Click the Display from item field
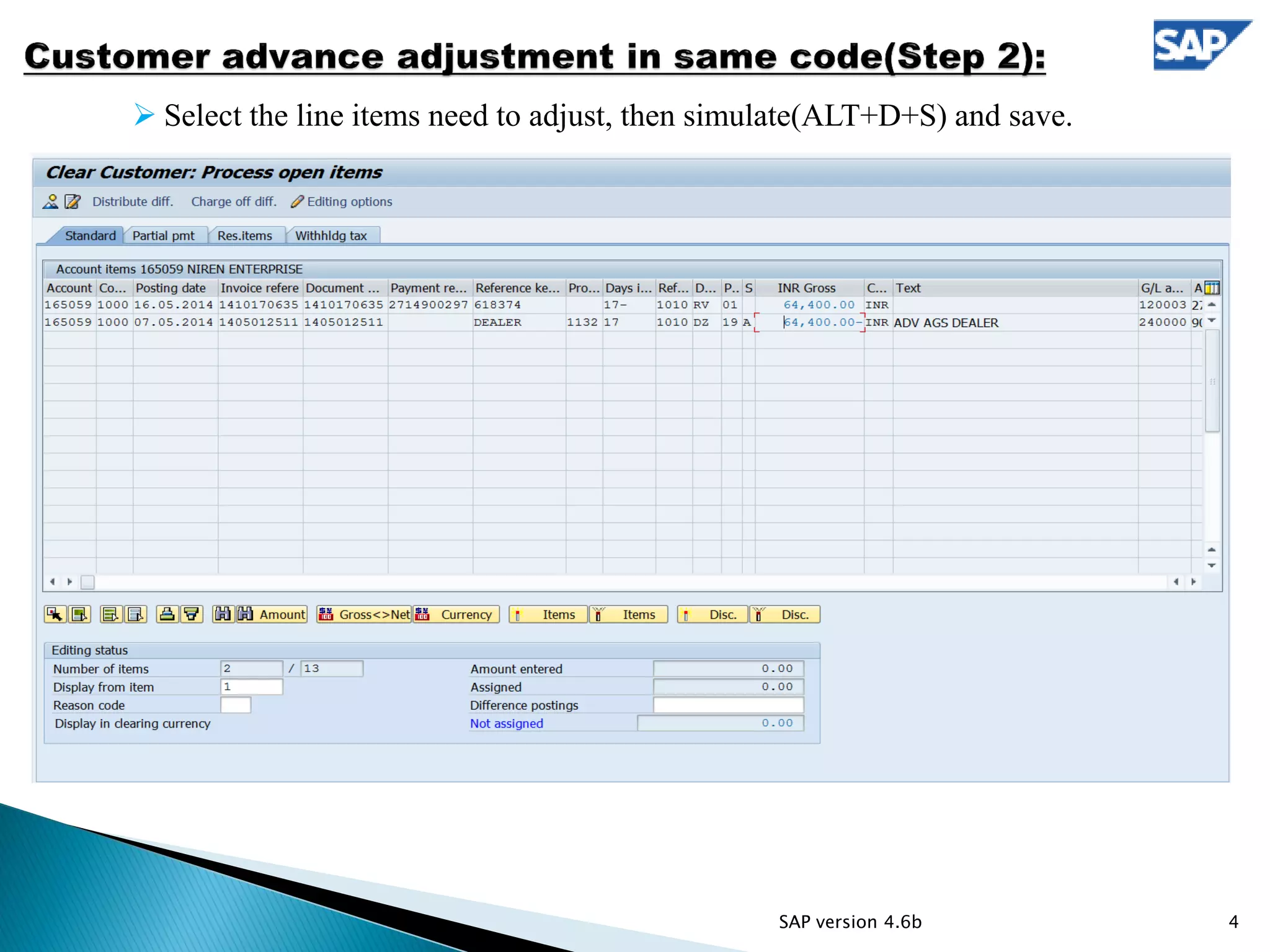 click(x=251, y=687)
